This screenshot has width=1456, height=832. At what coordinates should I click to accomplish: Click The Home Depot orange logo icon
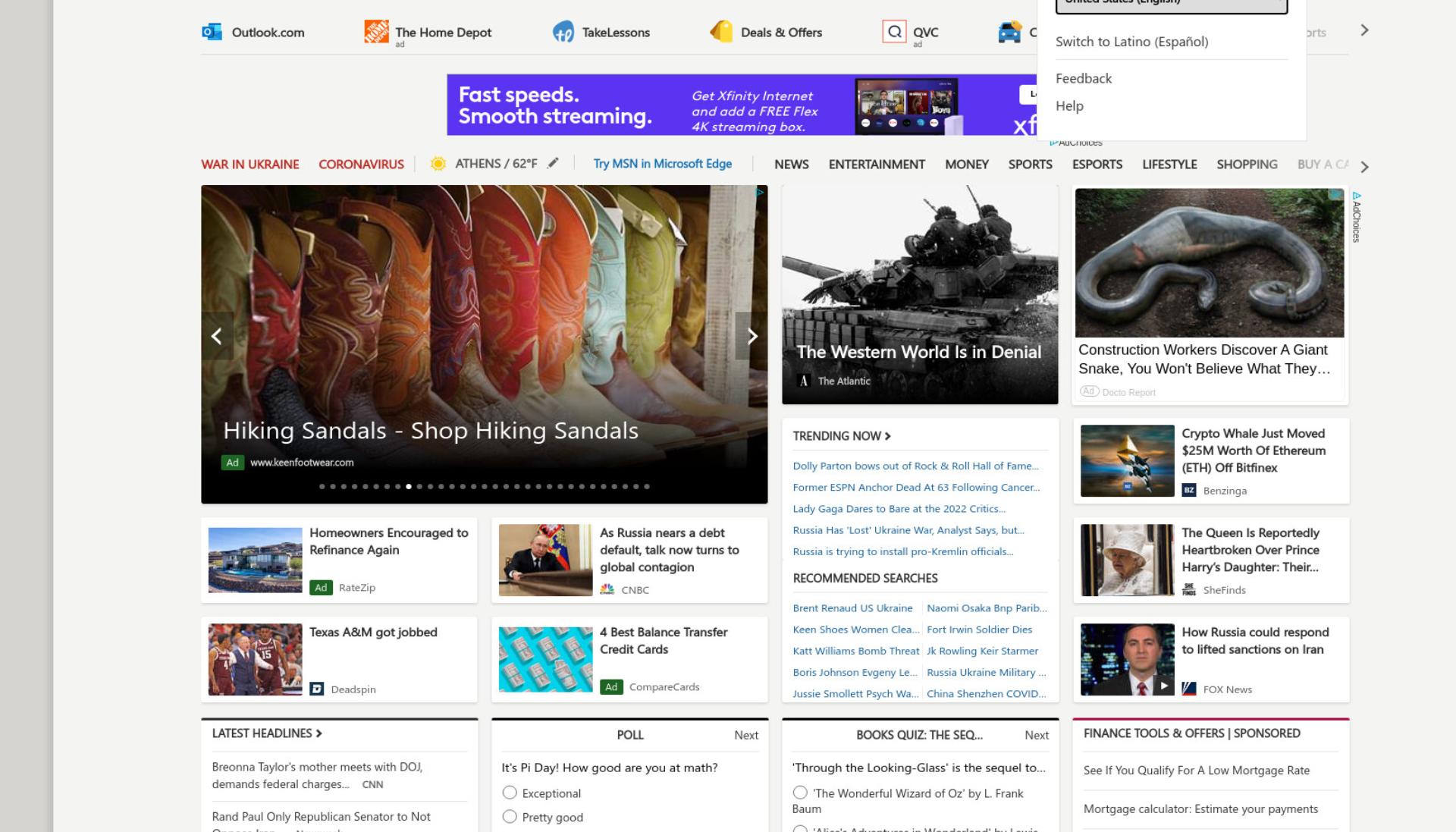[376, 32]
